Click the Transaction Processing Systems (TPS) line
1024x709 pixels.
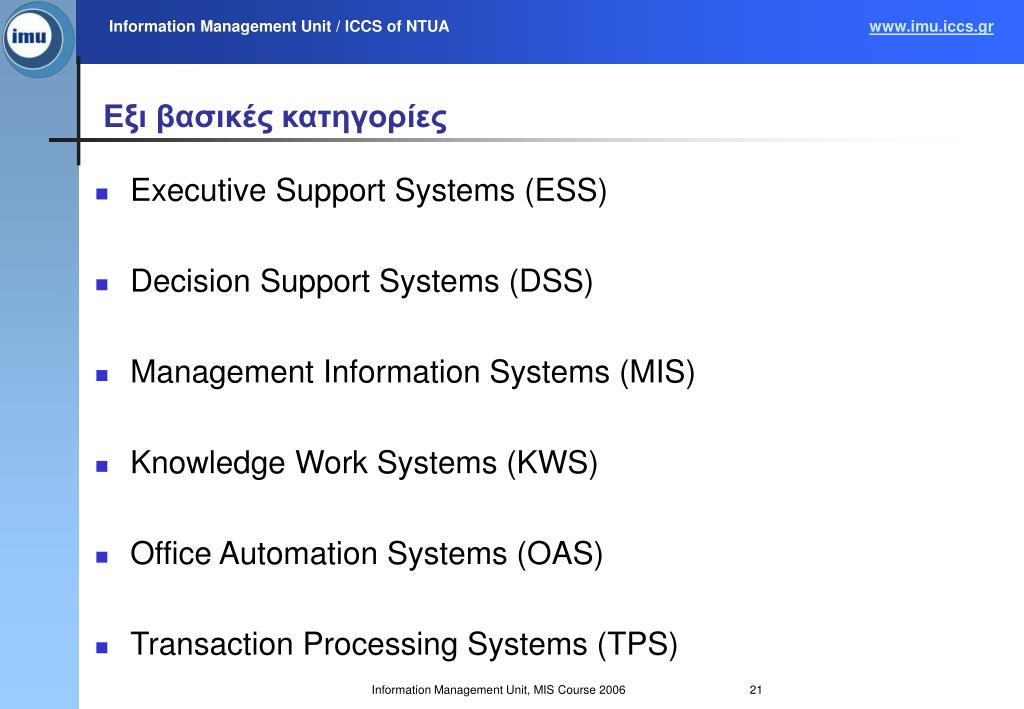click(x=404, y=644)
